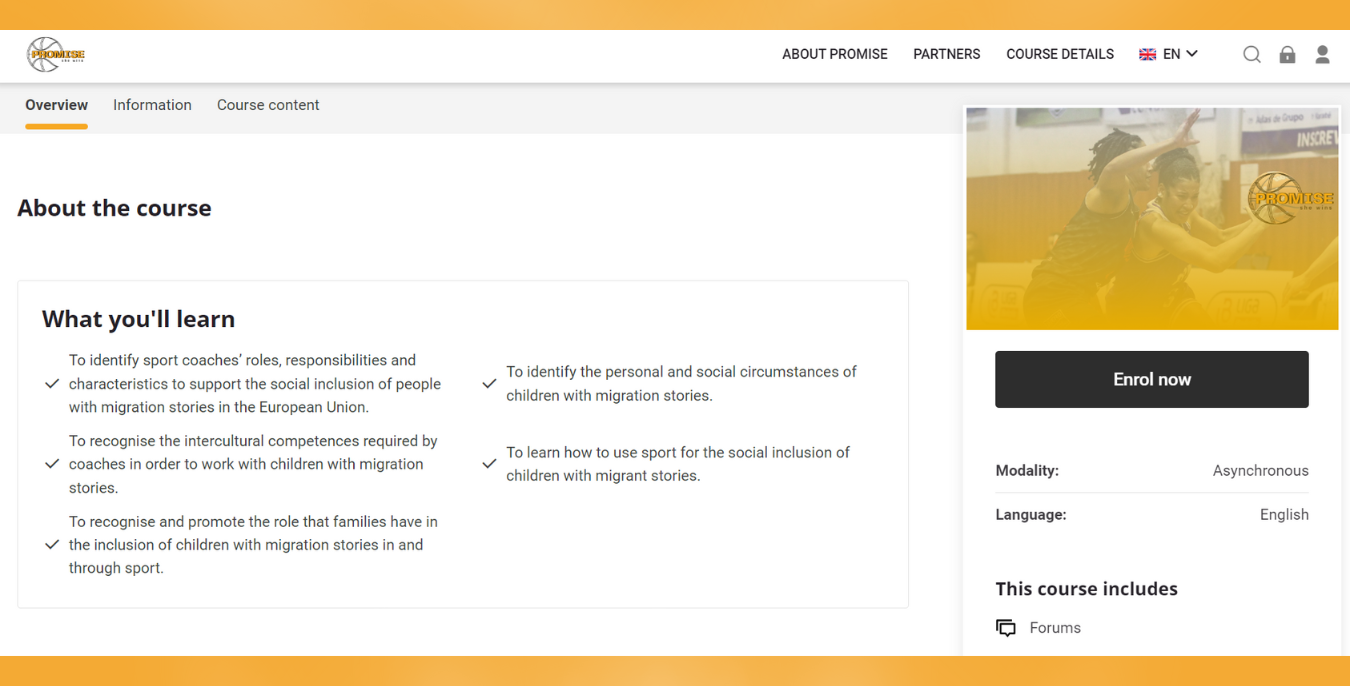This screenshot has width=1350, height=686.
Task: Click checkmark beside intercultural competences item
Action: click(x=52, y=464)
